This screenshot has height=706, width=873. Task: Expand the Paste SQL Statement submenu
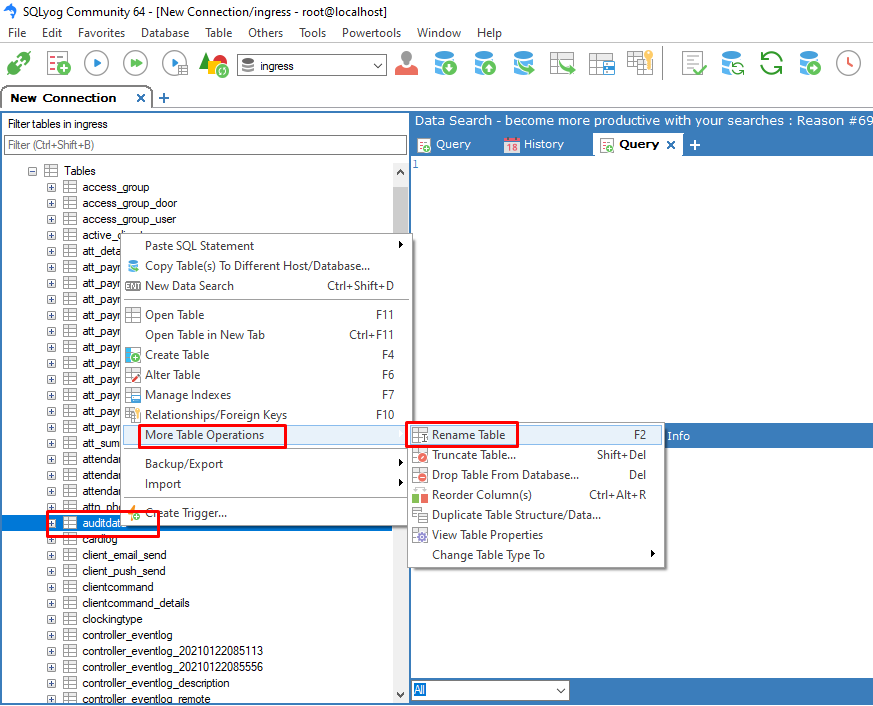click(266, 246)
